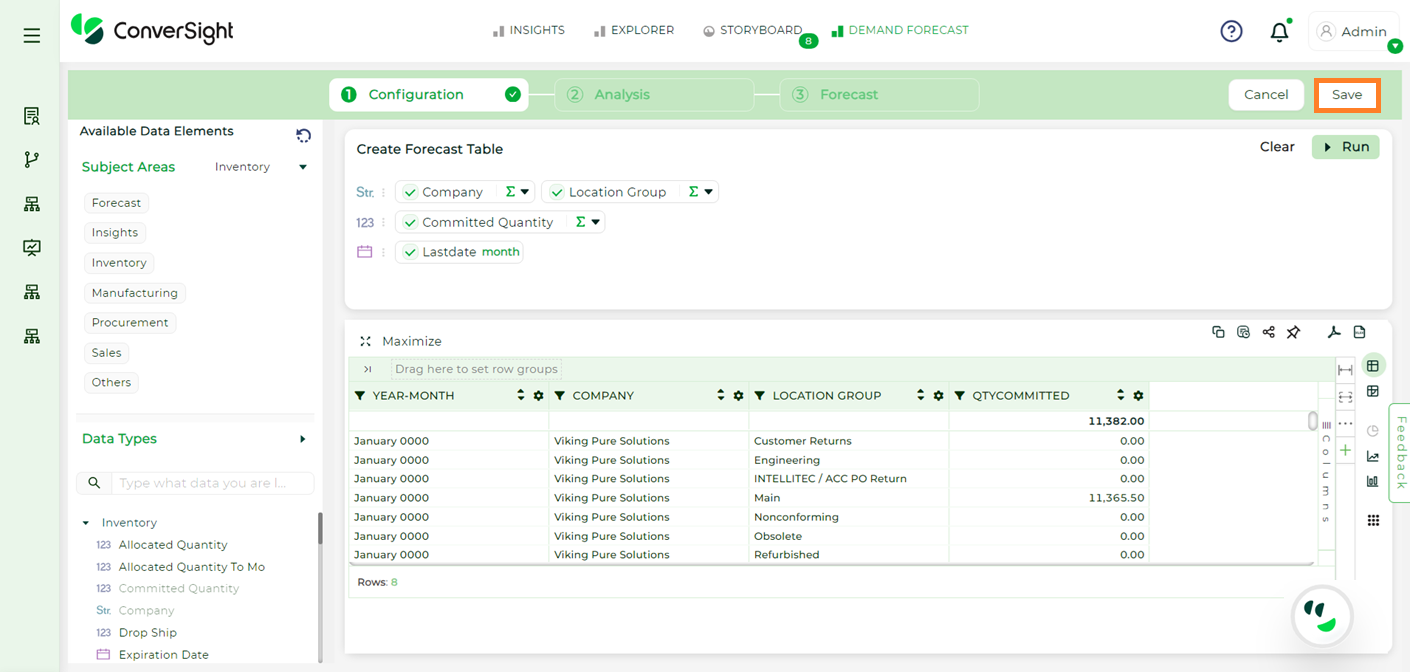The width and height of the screenshot is (1410, 672).
Task: Export table as PDF icon
Action: 1333,332
